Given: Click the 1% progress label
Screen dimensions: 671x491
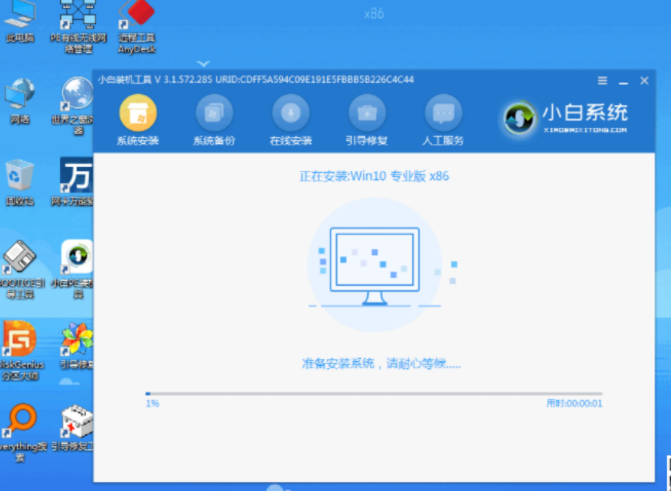Looking at the screenshot, I should click(x=152, y=403).
